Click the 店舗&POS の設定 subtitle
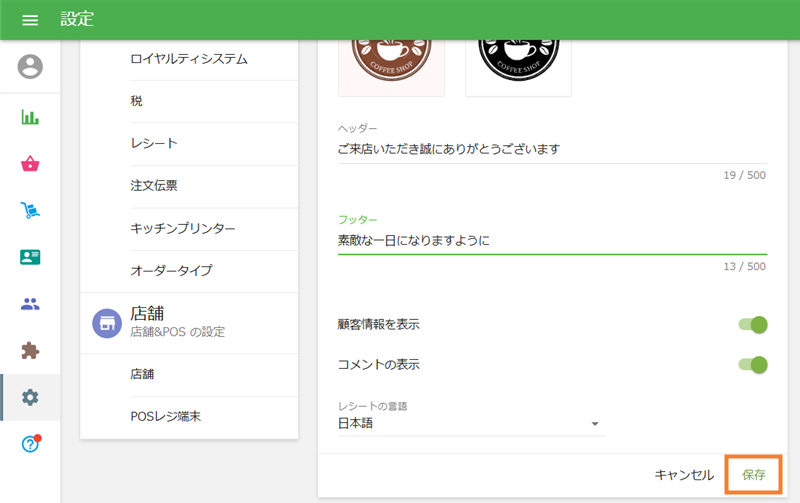Viewport: 800px width, 503px height. [178, 332]
